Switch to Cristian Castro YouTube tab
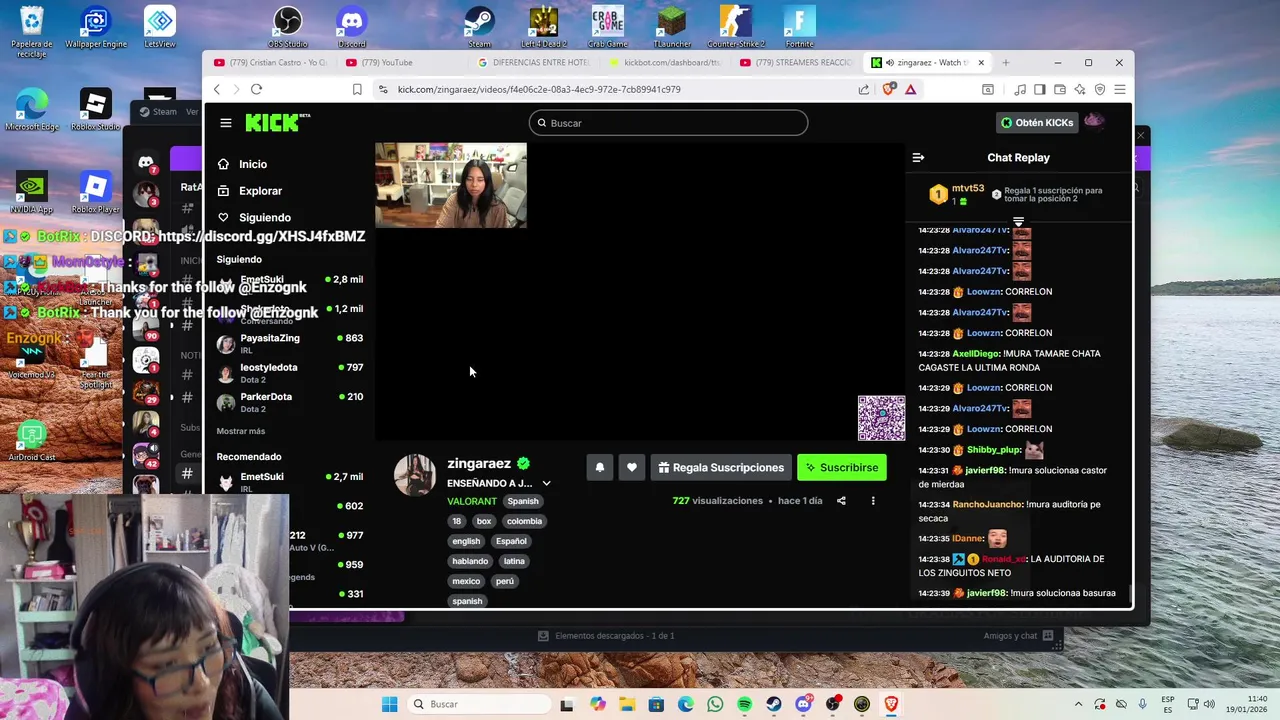1280x720 pixels. pyautogui.click(x=271, y=63)
